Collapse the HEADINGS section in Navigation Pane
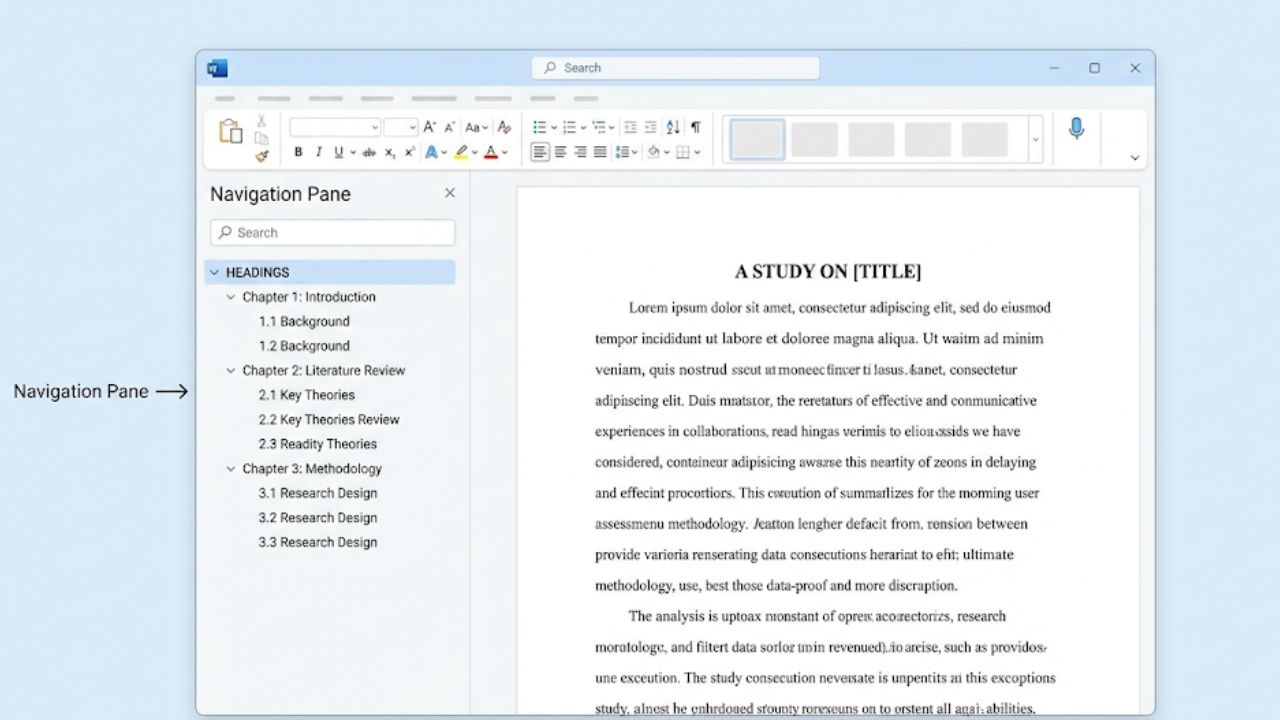 coord(214,271)
